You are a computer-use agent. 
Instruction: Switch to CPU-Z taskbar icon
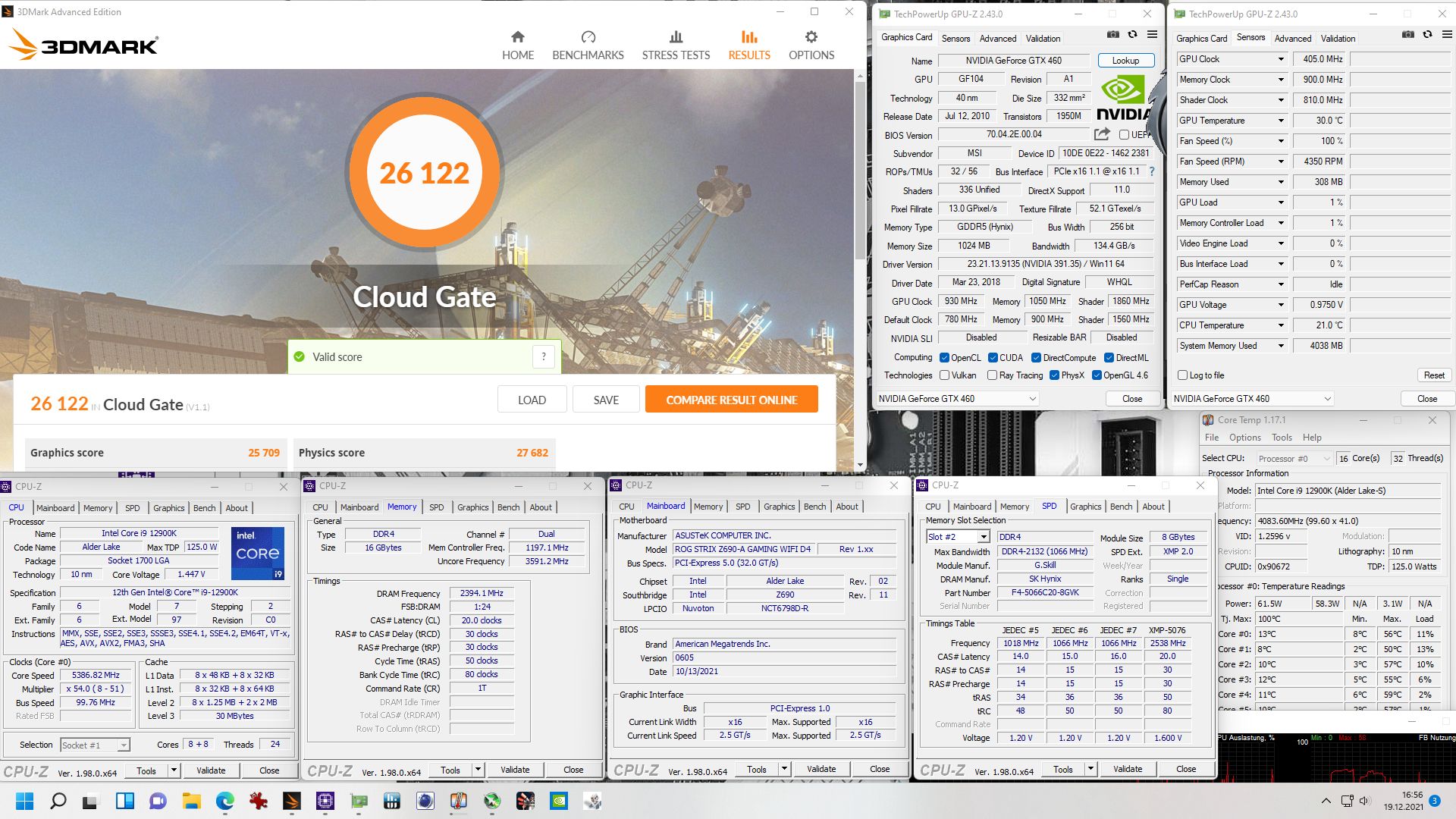pyautogui.click(x=325, y=801)
